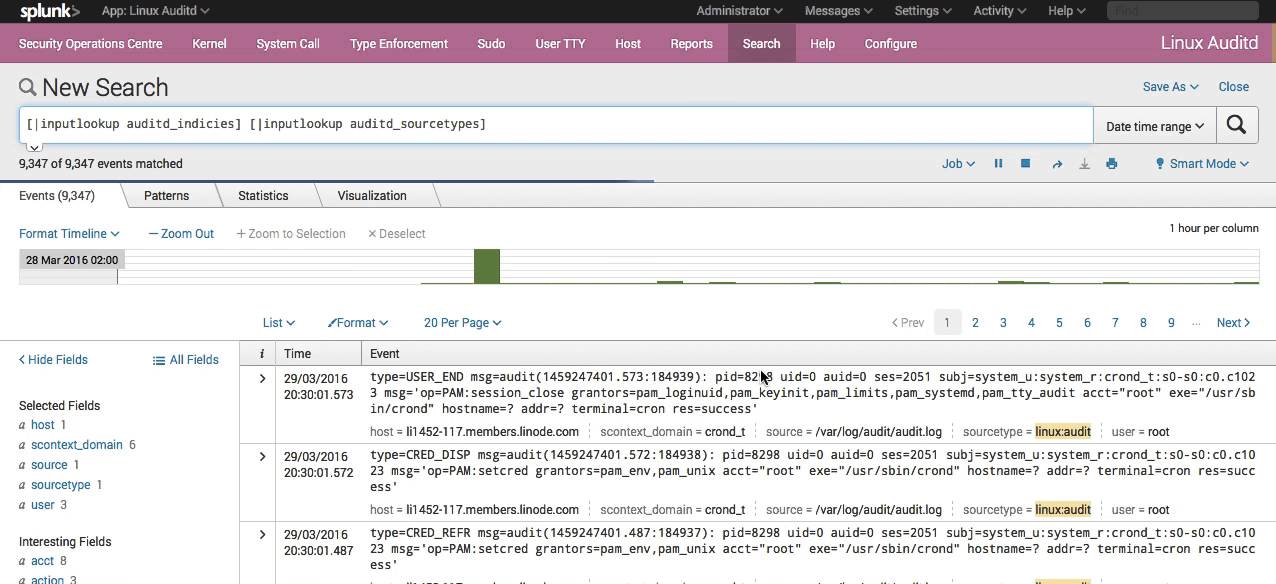Click into the search query field

tap(556, 125)
